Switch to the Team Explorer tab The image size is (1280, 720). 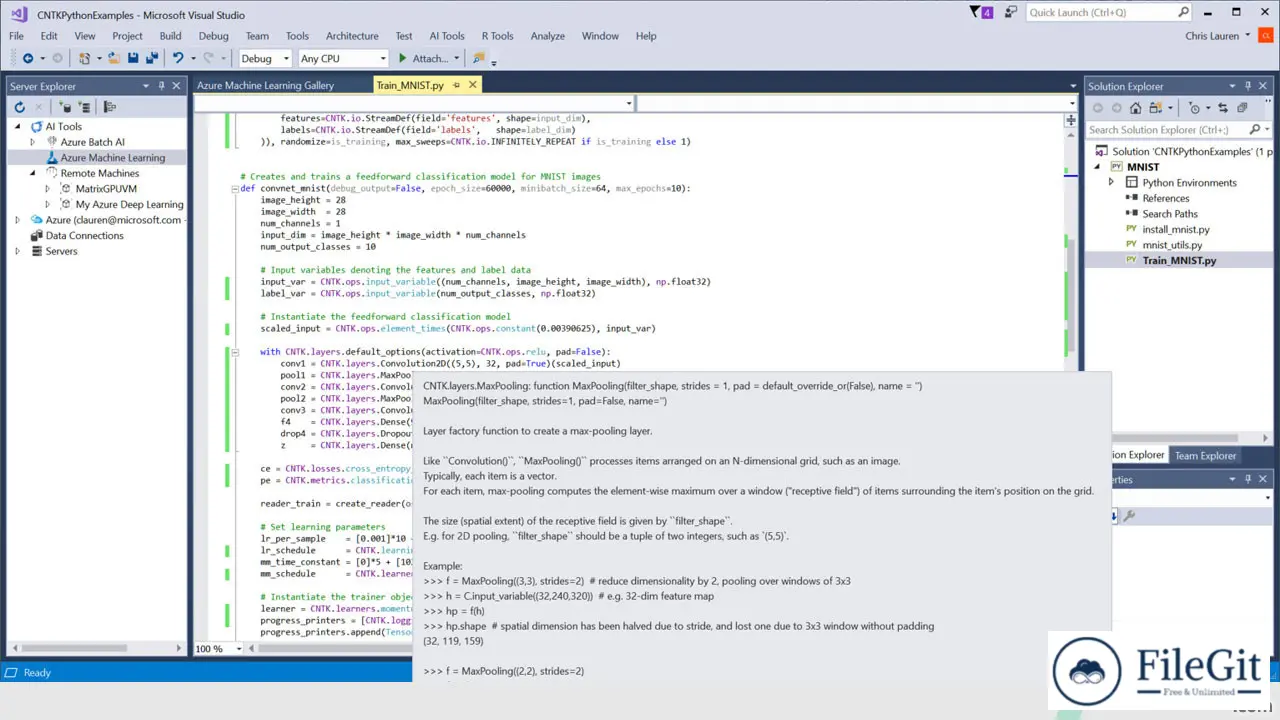(1205, 455)
